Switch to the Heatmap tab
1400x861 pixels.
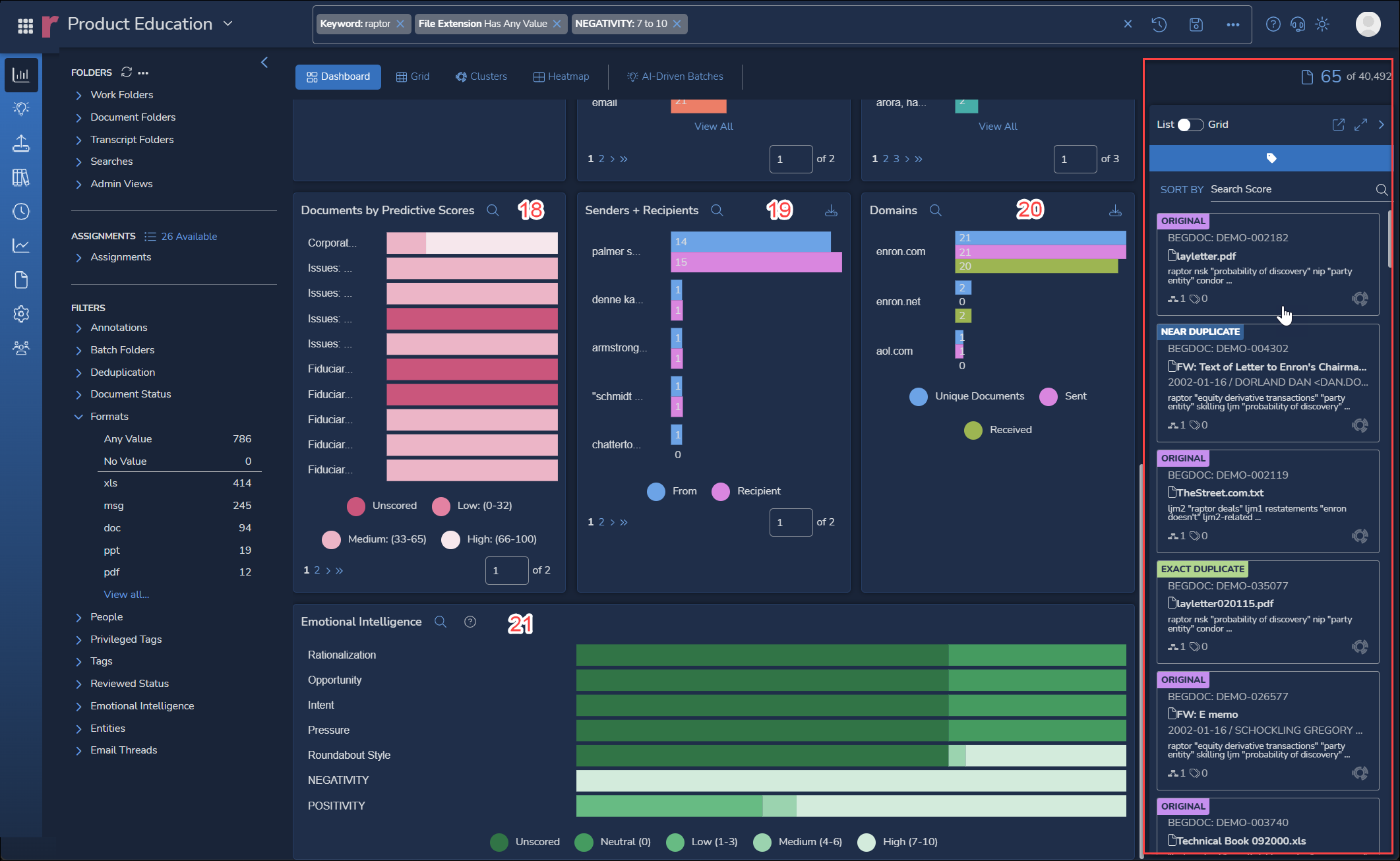[x=561, y=76]
